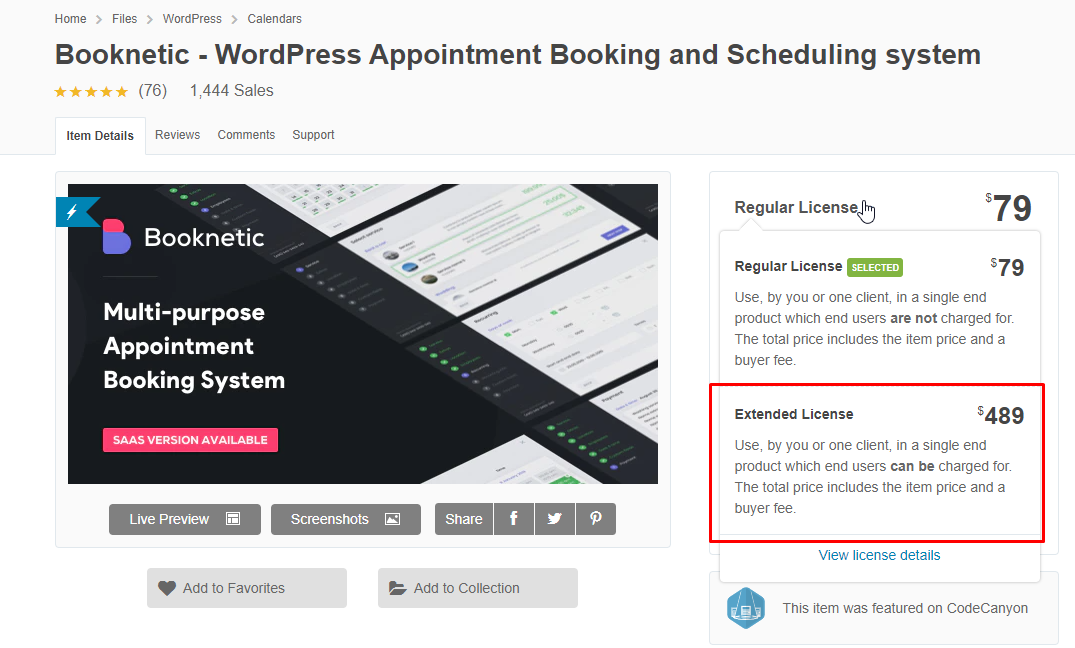Click Add to Favorites button

[247, 588]
